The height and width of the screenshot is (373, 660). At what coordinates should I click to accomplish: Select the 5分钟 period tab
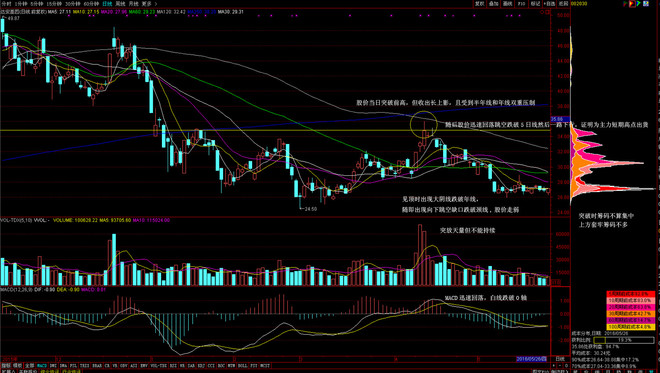pyautogui.click(x=37, y=3)
